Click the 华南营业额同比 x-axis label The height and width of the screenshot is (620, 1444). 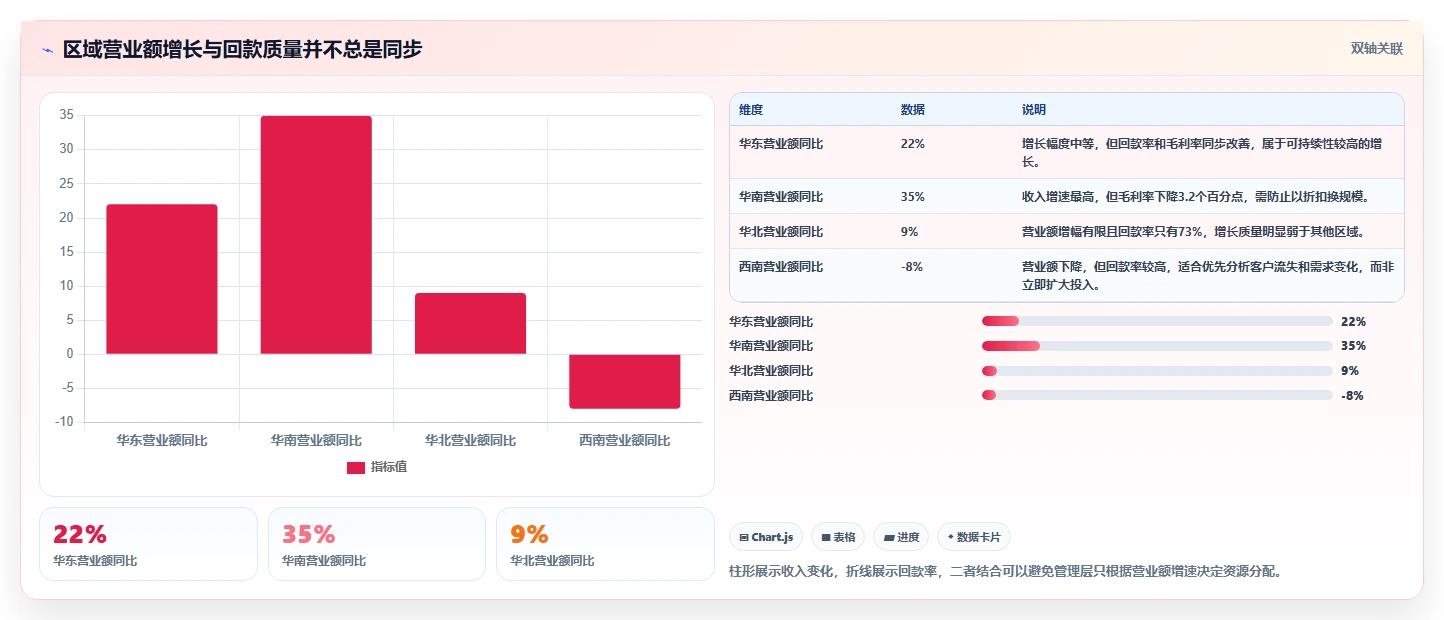pyautogui.click(x=316, y=440)
